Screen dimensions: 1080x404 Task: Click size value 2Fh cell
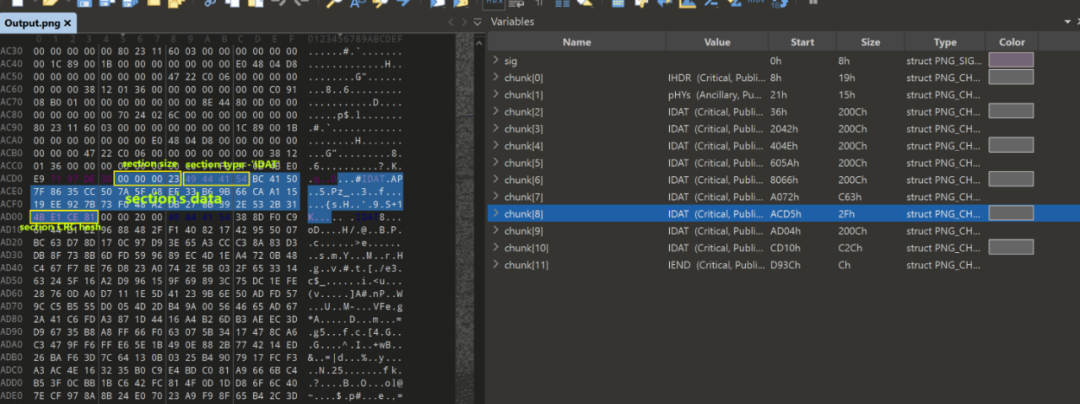(x=870, y=213)
